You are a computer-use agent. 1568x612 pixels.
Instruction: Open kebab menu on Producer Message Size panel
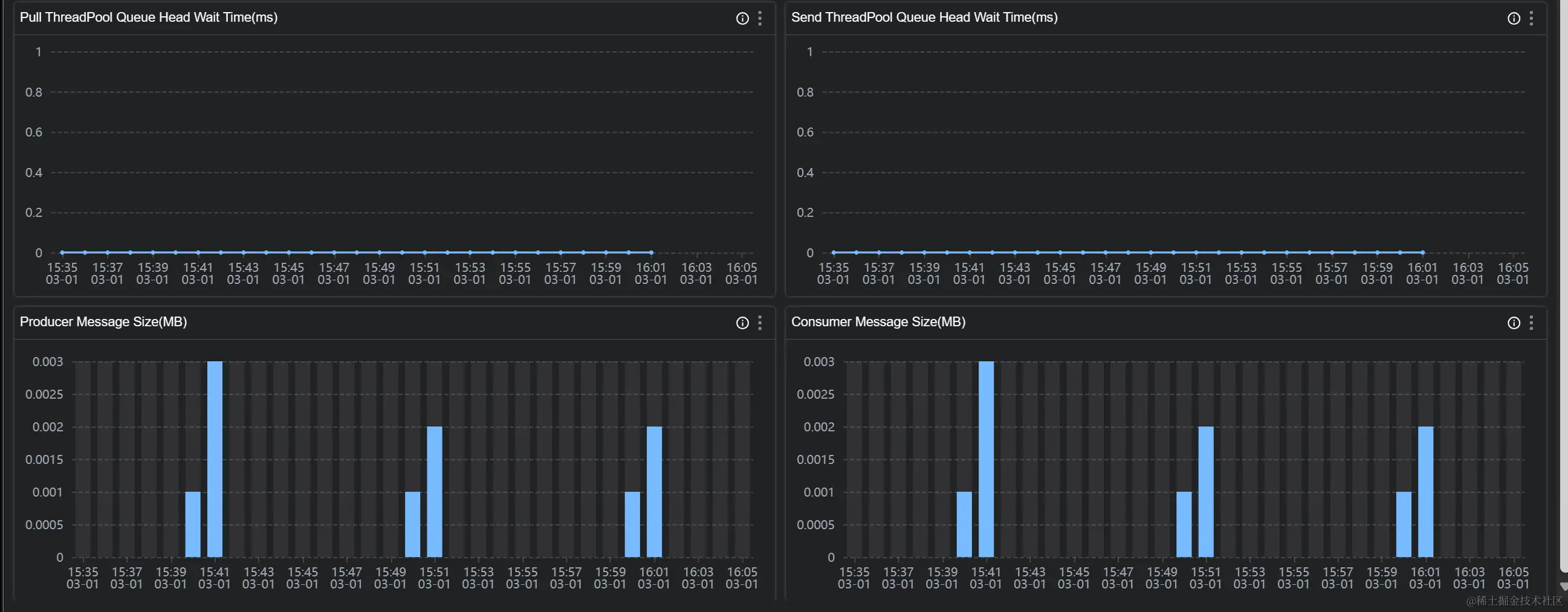point(760,323)
